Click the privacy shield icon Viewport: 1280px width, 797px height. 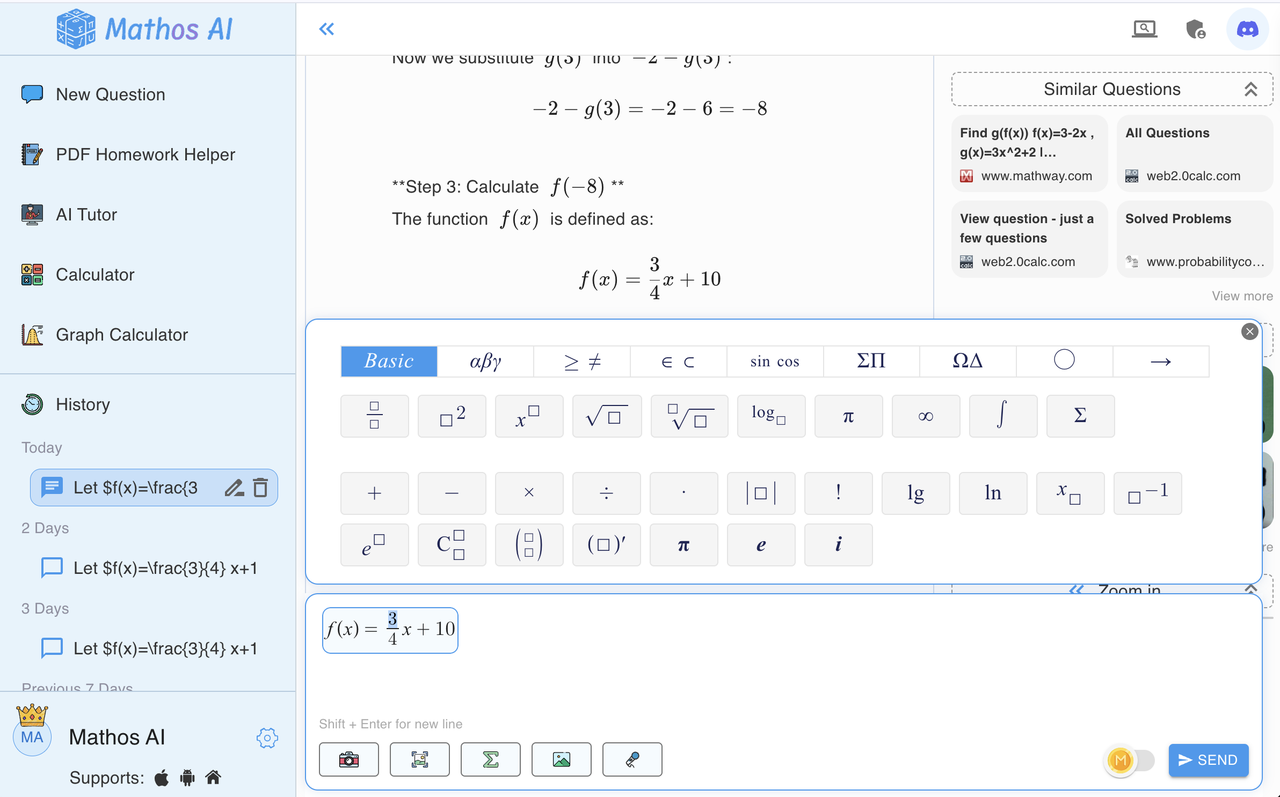coord(1195,29)
